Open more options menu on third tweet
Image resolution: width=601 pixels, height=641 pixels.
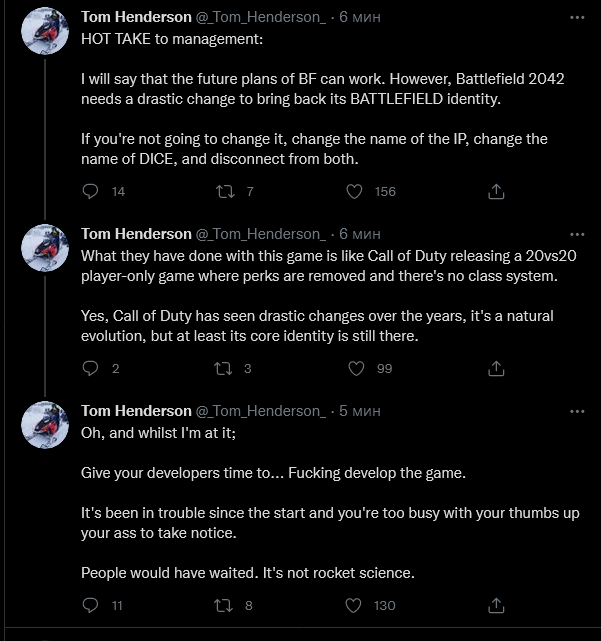pos(577,411)
